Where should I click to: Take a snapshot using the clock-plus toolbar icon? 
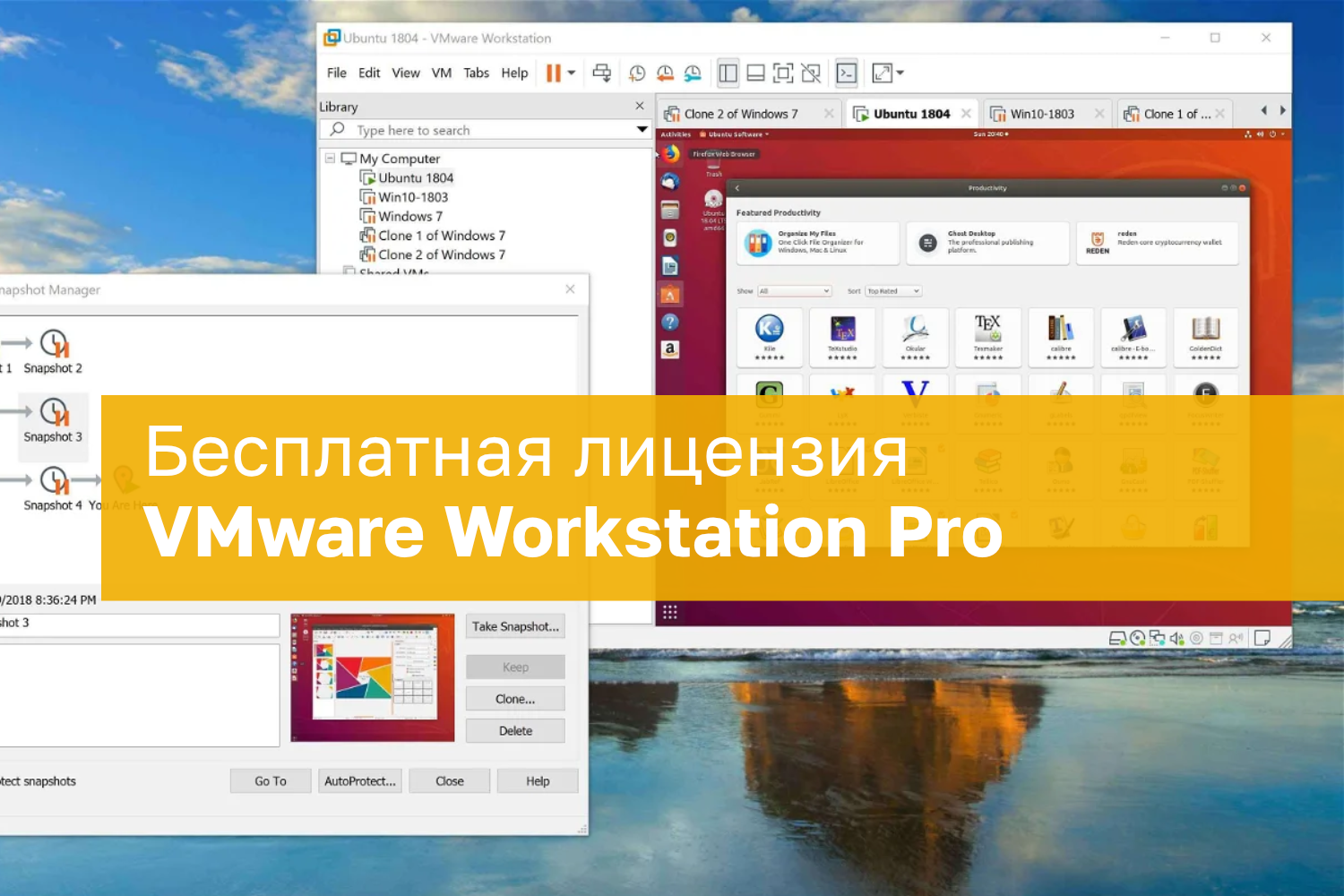tap(635, 73)
